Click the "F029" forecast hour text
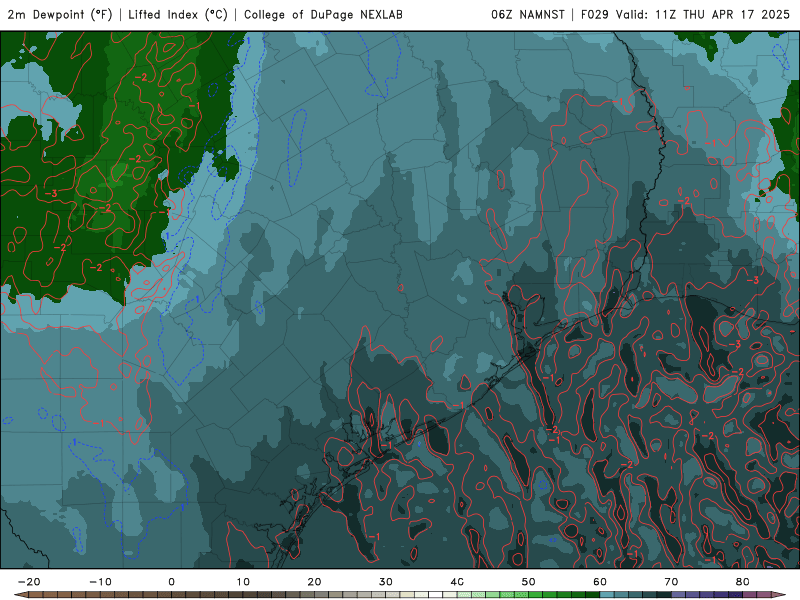Viewport: 800px width, 600px height. tap(595, 14)
